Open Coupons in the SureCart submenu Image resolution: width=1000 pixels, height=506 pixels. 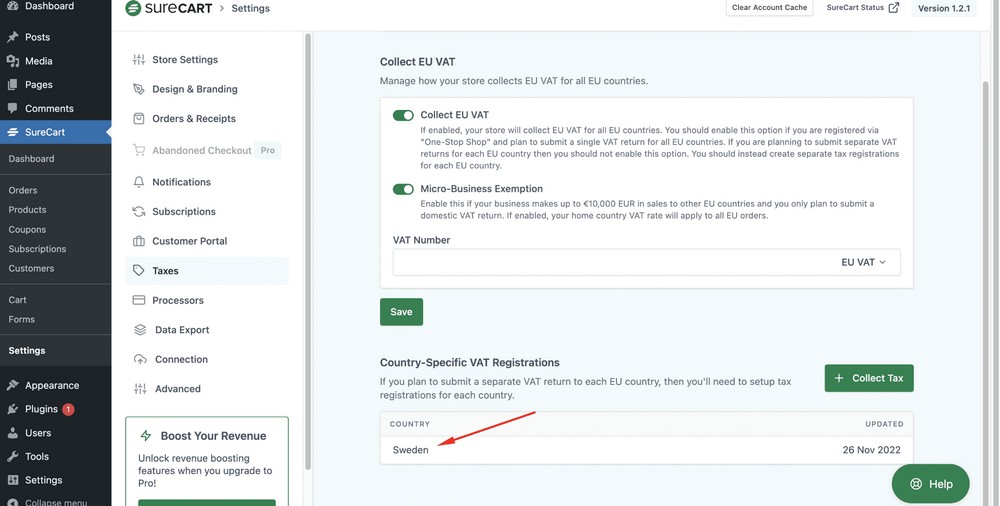(x=27, y=229)
